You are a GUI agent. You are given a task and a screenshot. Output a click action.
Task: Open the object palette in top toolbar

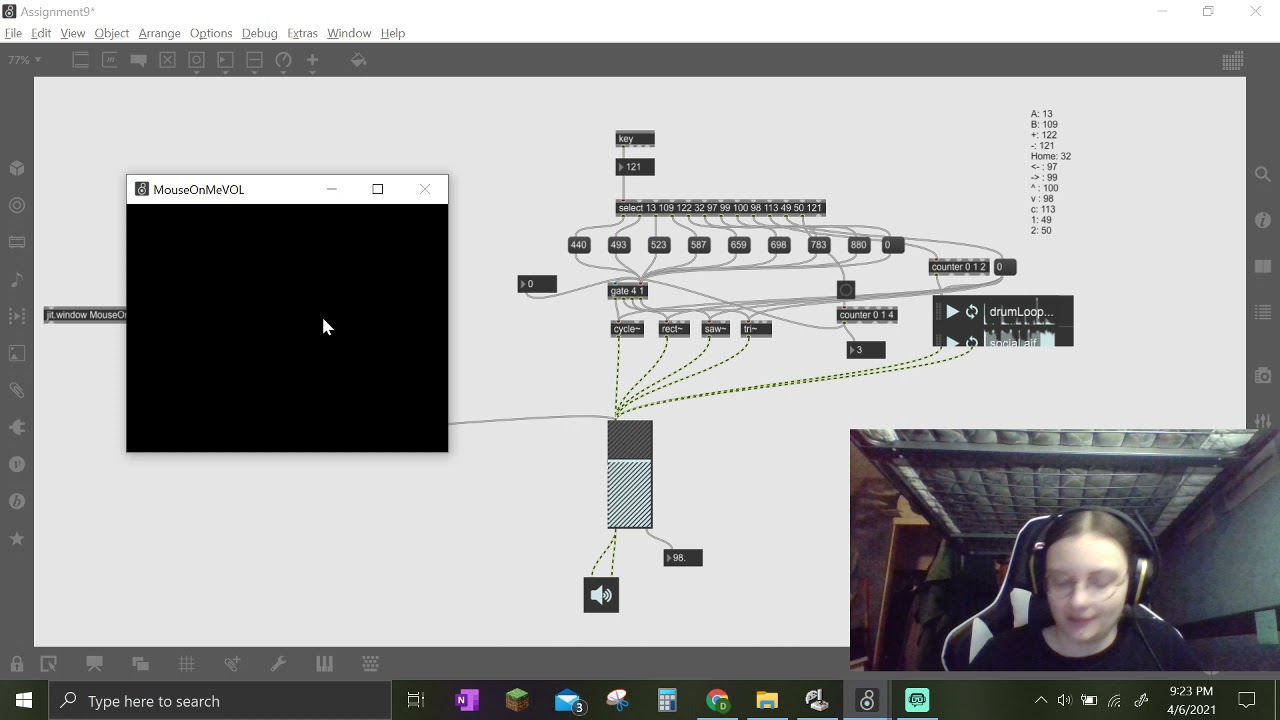pyautogui.click(x=81, y=60)
